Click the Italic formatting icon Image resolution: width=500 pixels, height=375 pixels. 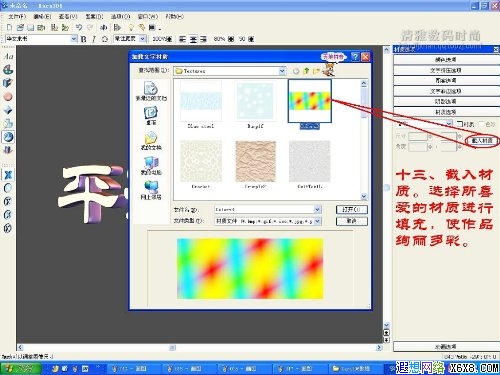94,39
